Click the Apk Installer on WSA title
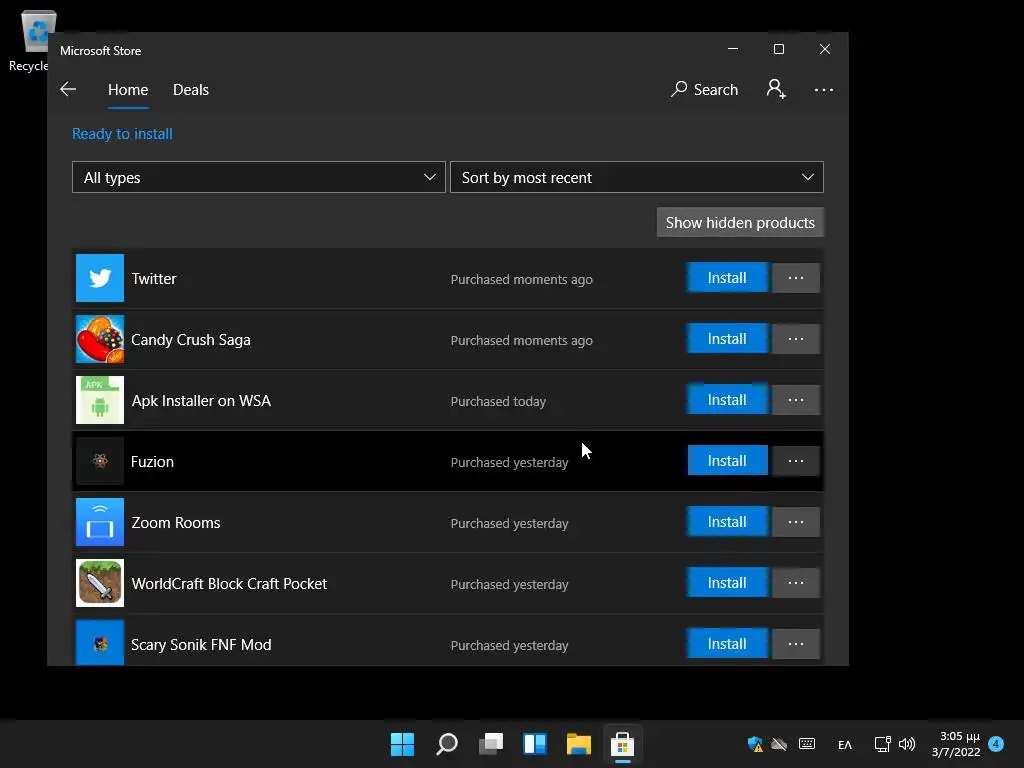Image resolution: width=1024 pixels, height=768 pixels. (201, 400)
